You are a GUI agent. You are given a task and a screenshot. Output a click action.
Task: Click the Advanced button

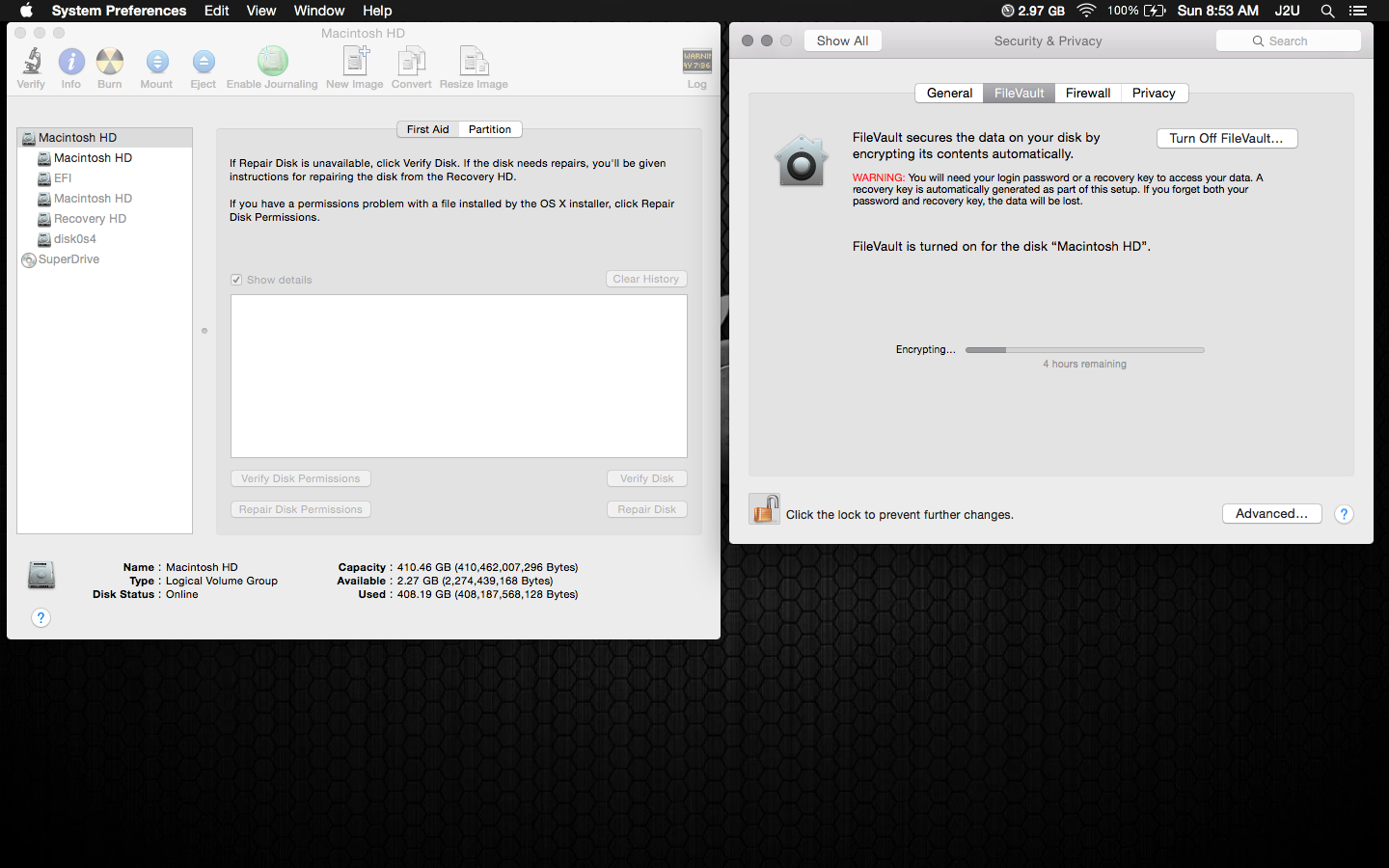[1271, 514]
